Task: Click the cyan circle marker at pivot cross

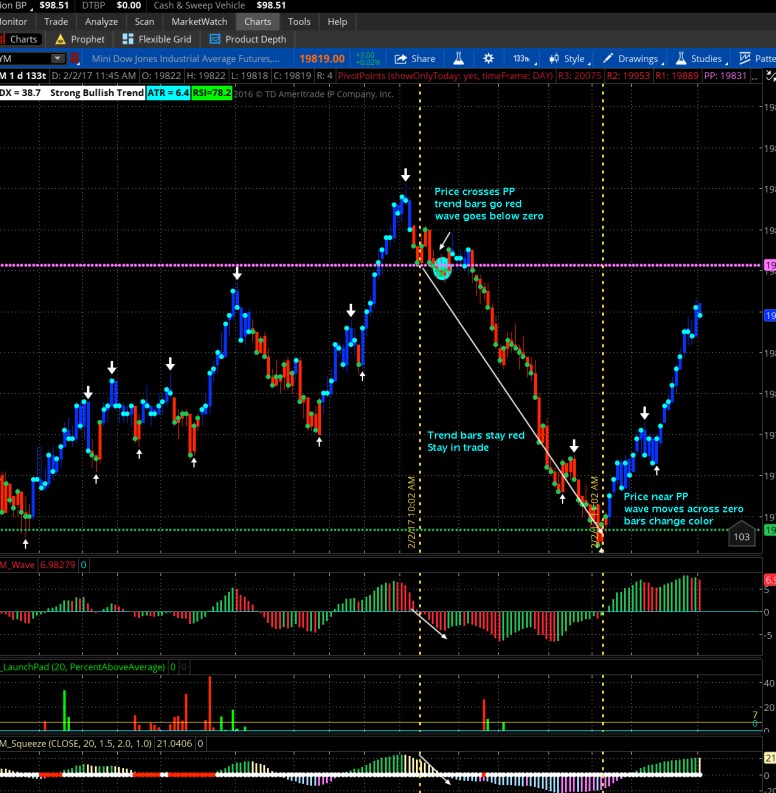Action: point(441,266)
